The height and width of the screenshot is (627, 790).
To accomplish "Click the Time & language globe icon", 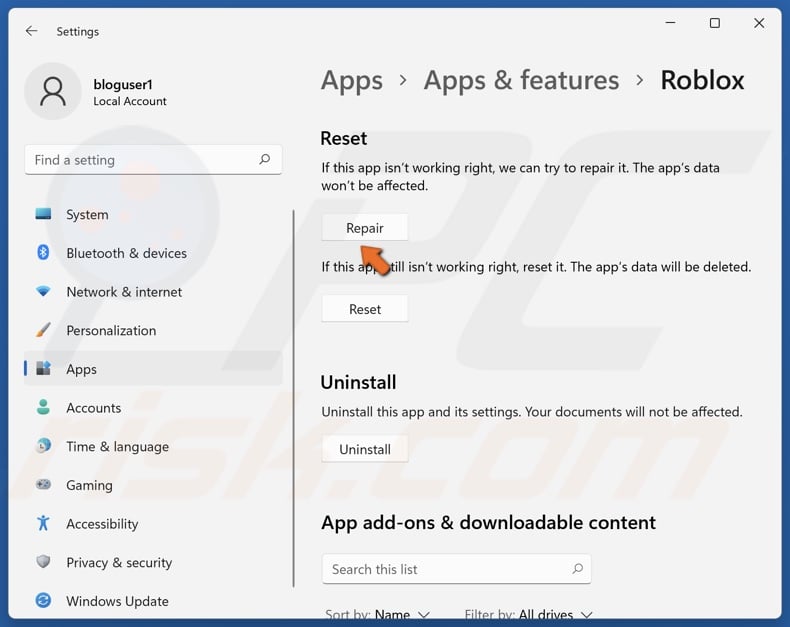I will pos(43,446).
